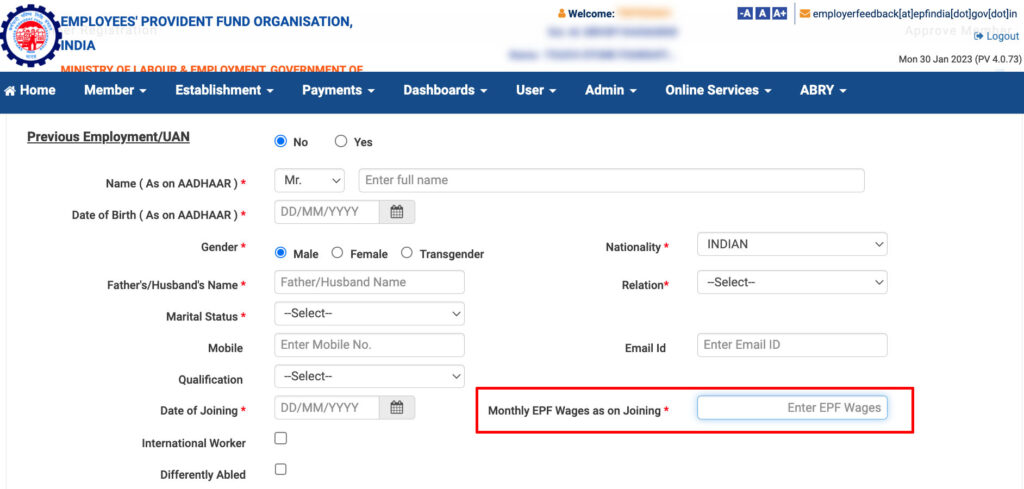Tick the International Worker checkbox

pyautogui.click(x=281, y=438)
